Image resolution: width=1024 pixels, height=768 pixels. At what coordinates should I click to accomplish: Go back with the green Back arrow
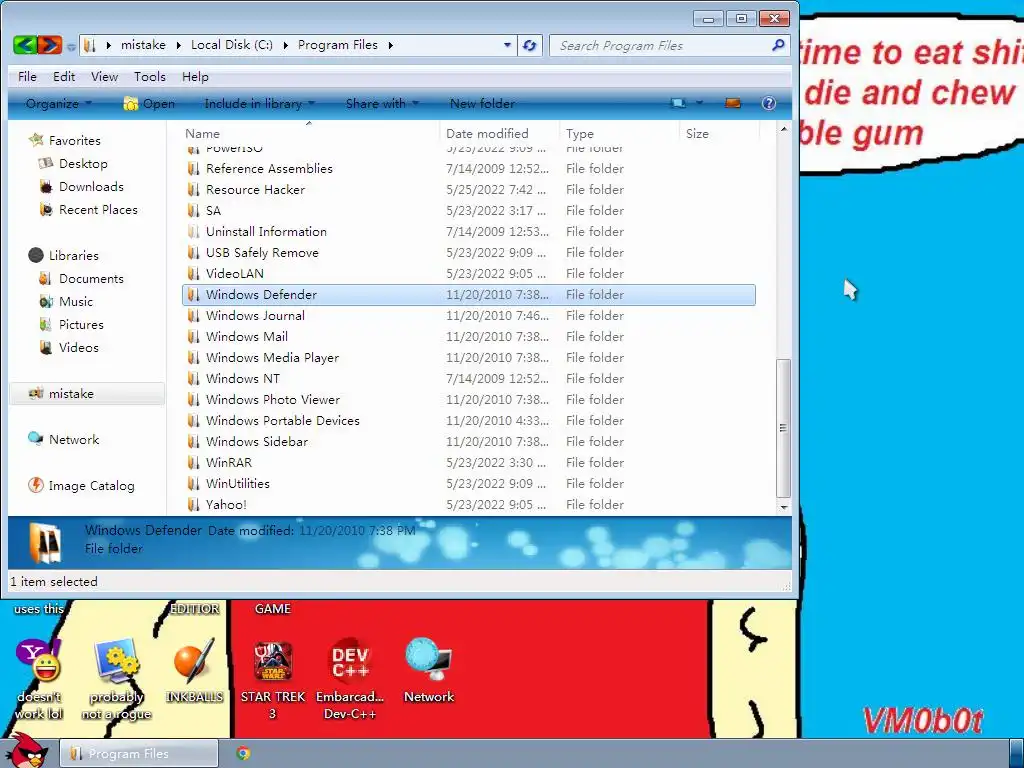click(25, 45)
